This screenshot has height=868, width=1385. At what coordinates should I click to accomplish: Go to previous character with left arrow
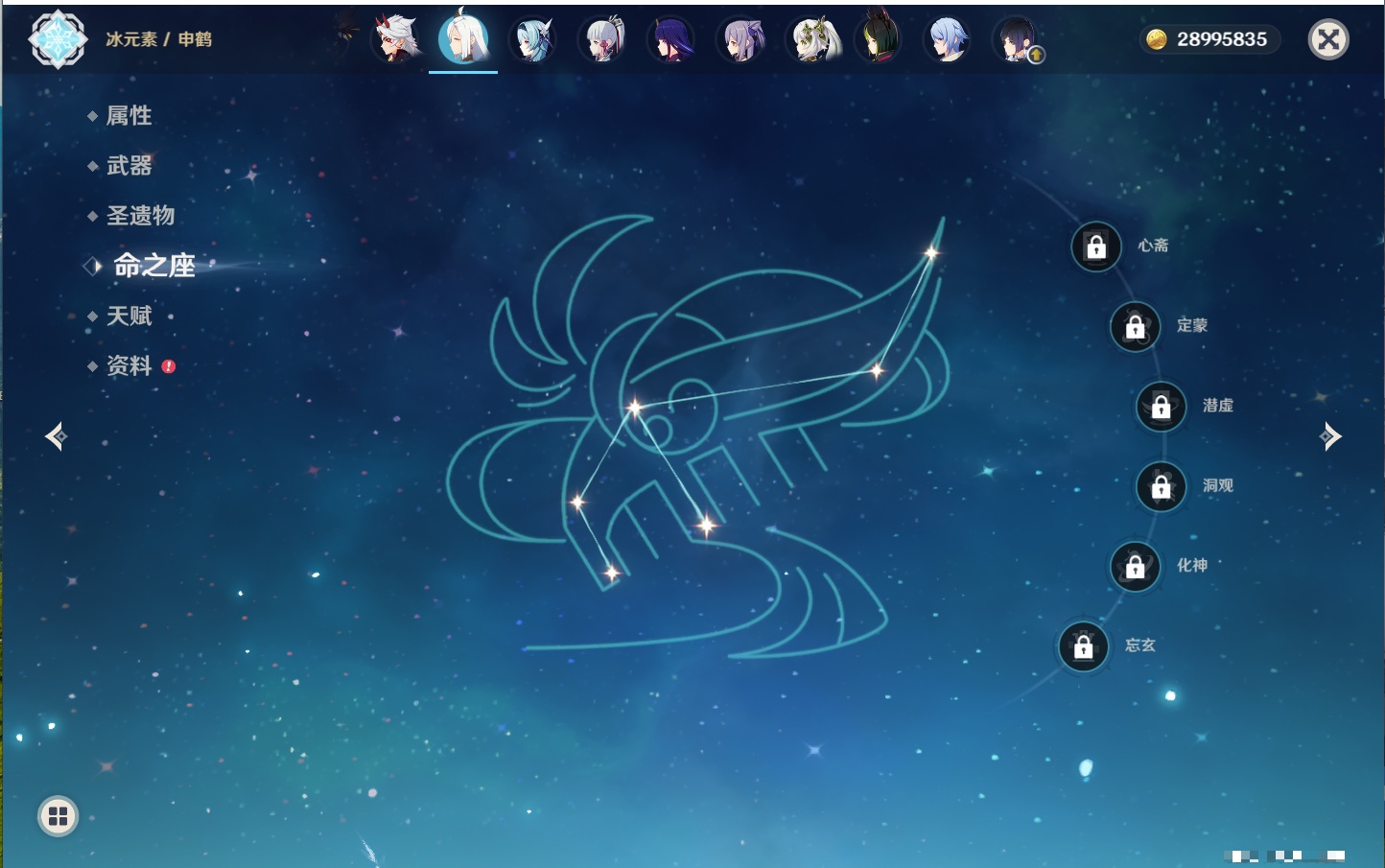coord(56,436)
